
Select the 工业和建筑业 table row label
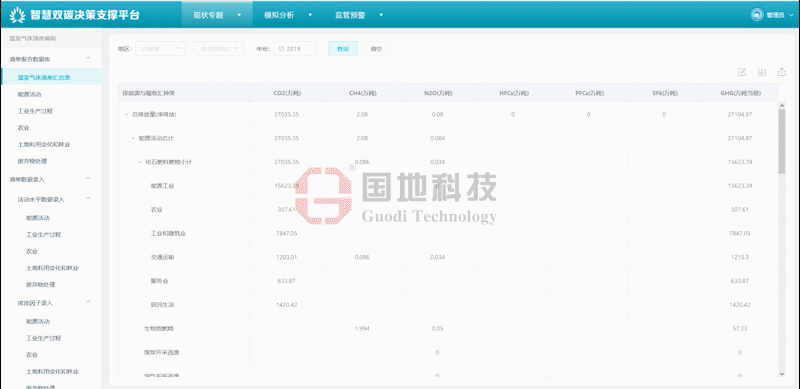[x=168, y=233]
